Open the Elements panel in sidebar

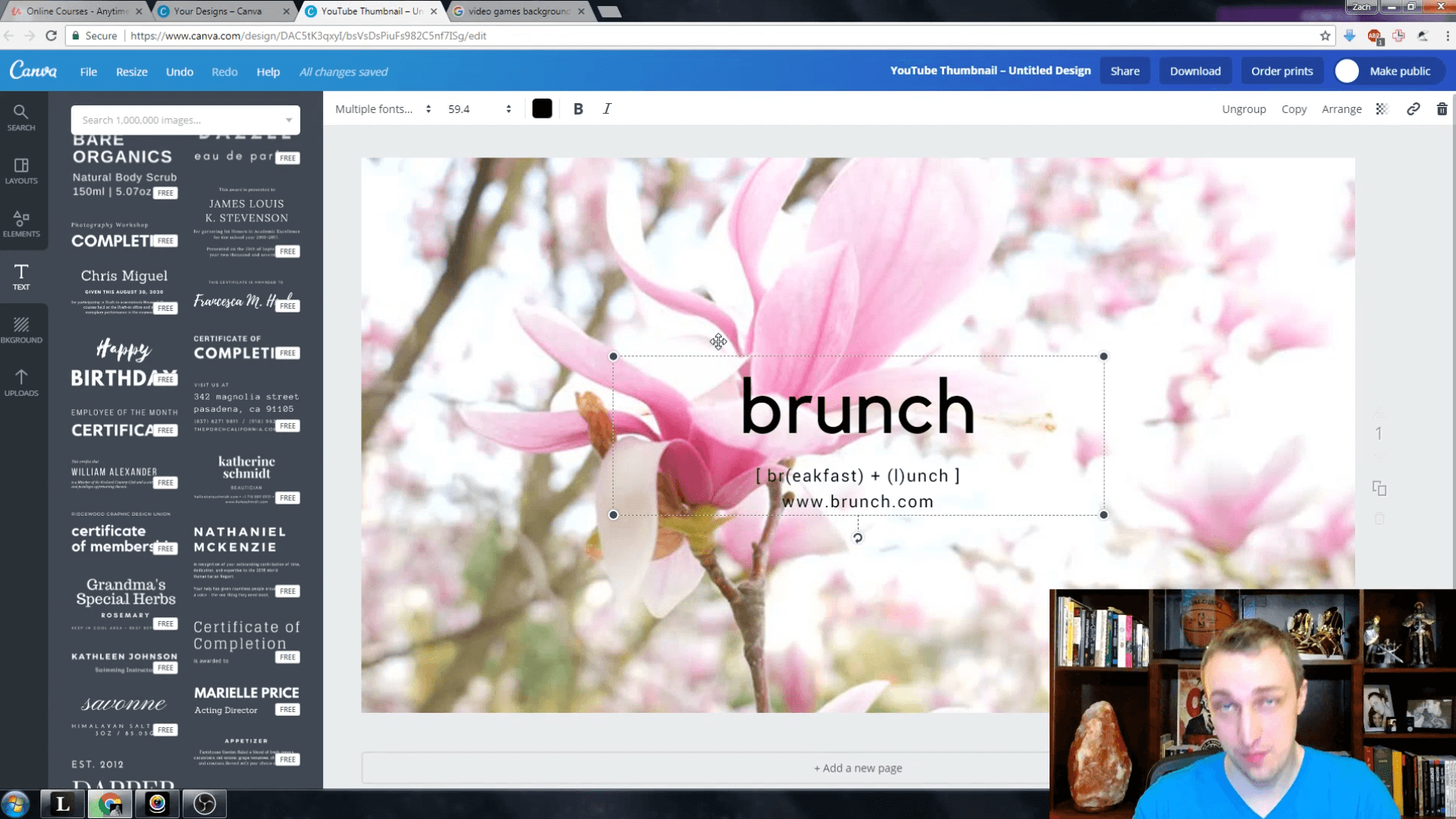[x=22, y=225]
